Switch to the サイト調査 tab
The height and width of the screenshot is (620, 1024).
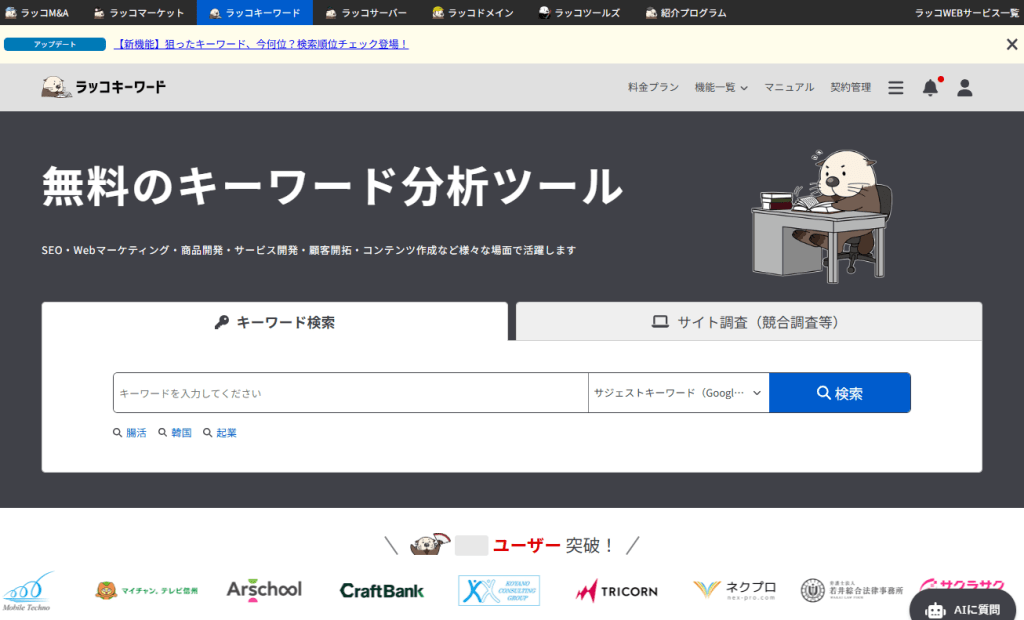(x=748, y=322)
